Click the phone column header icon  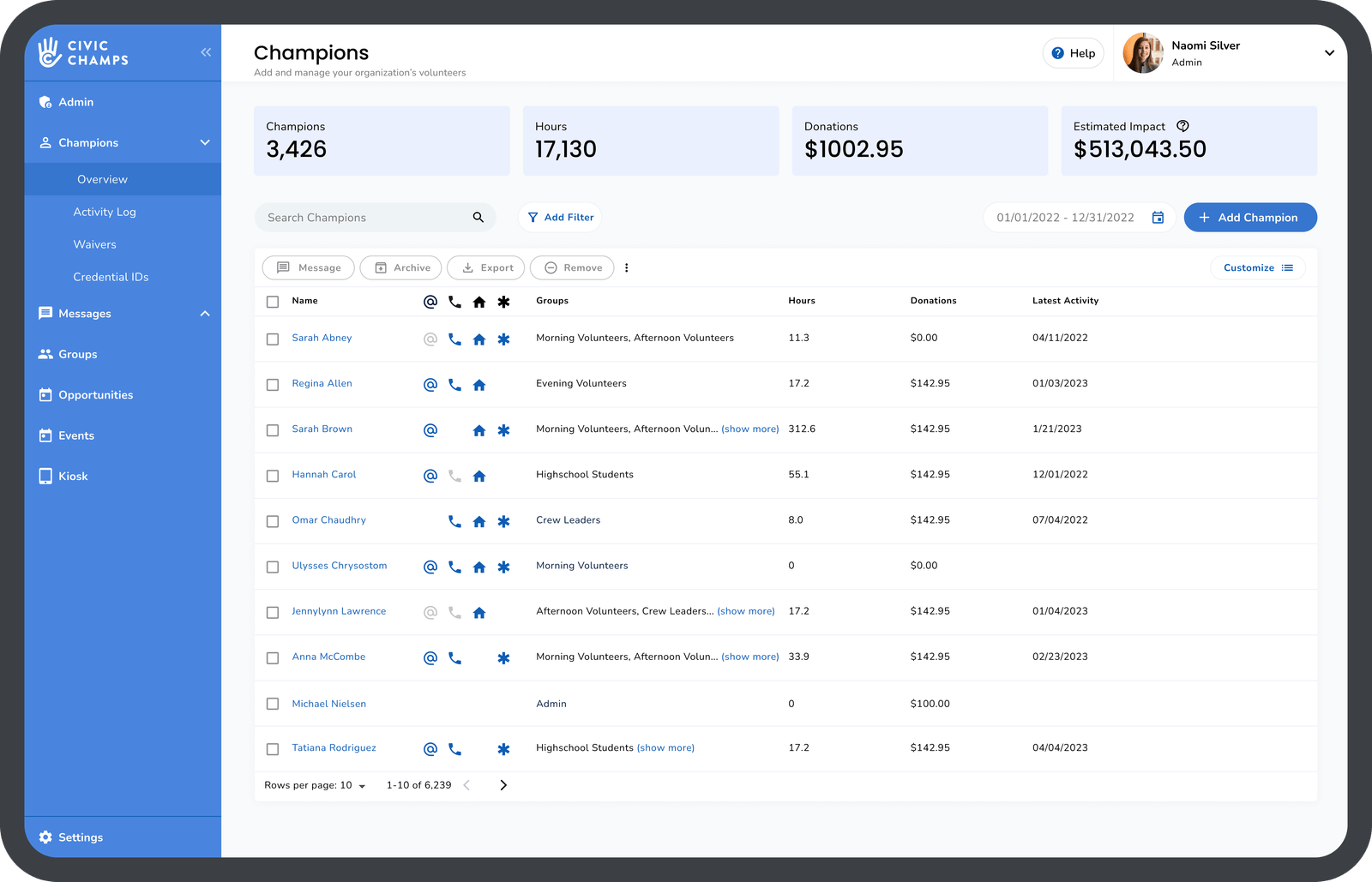click(454, 302)
